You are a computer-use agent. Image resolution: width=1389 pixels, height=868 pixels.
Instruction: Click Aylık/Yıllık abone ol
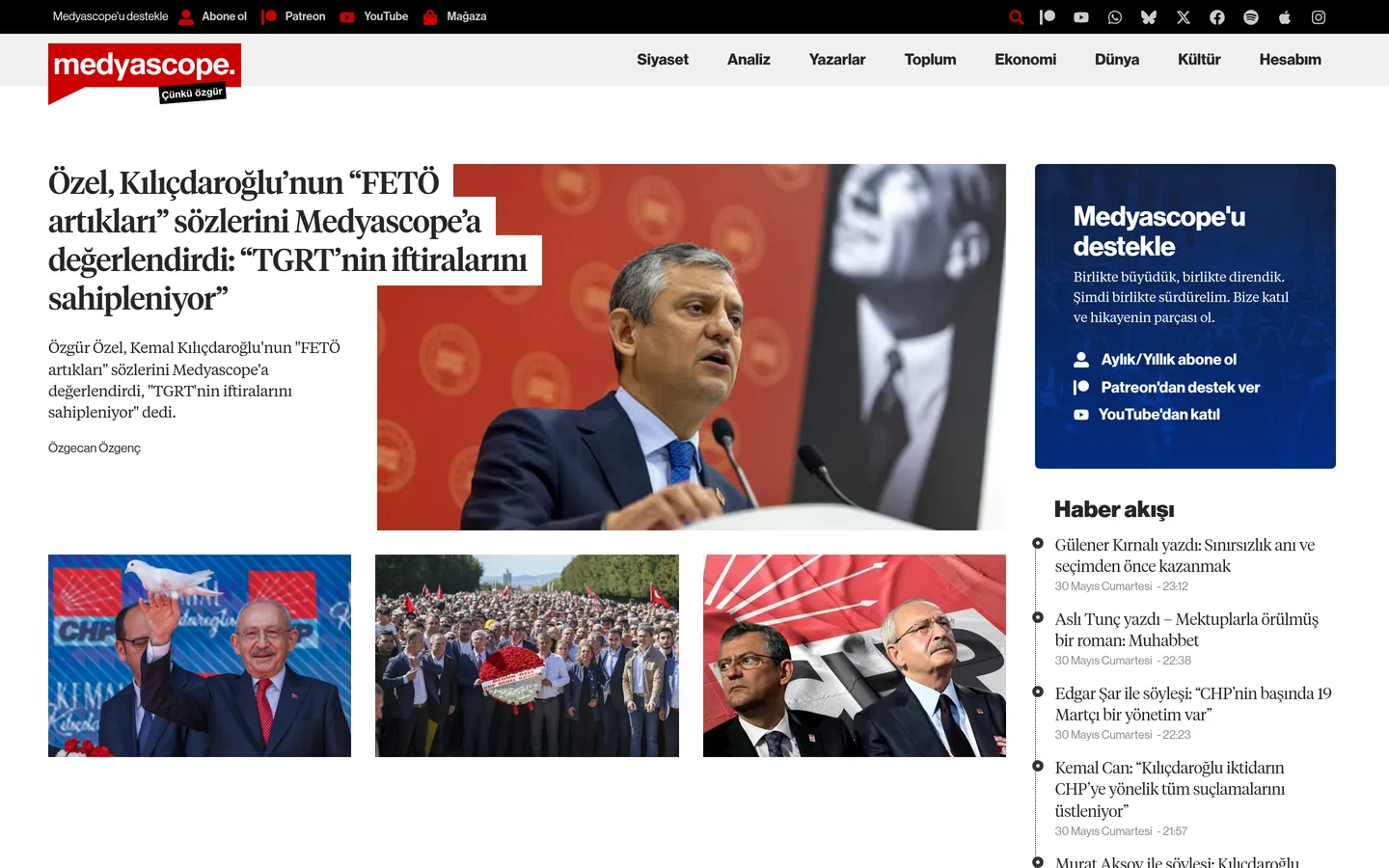coord(1155,360)
